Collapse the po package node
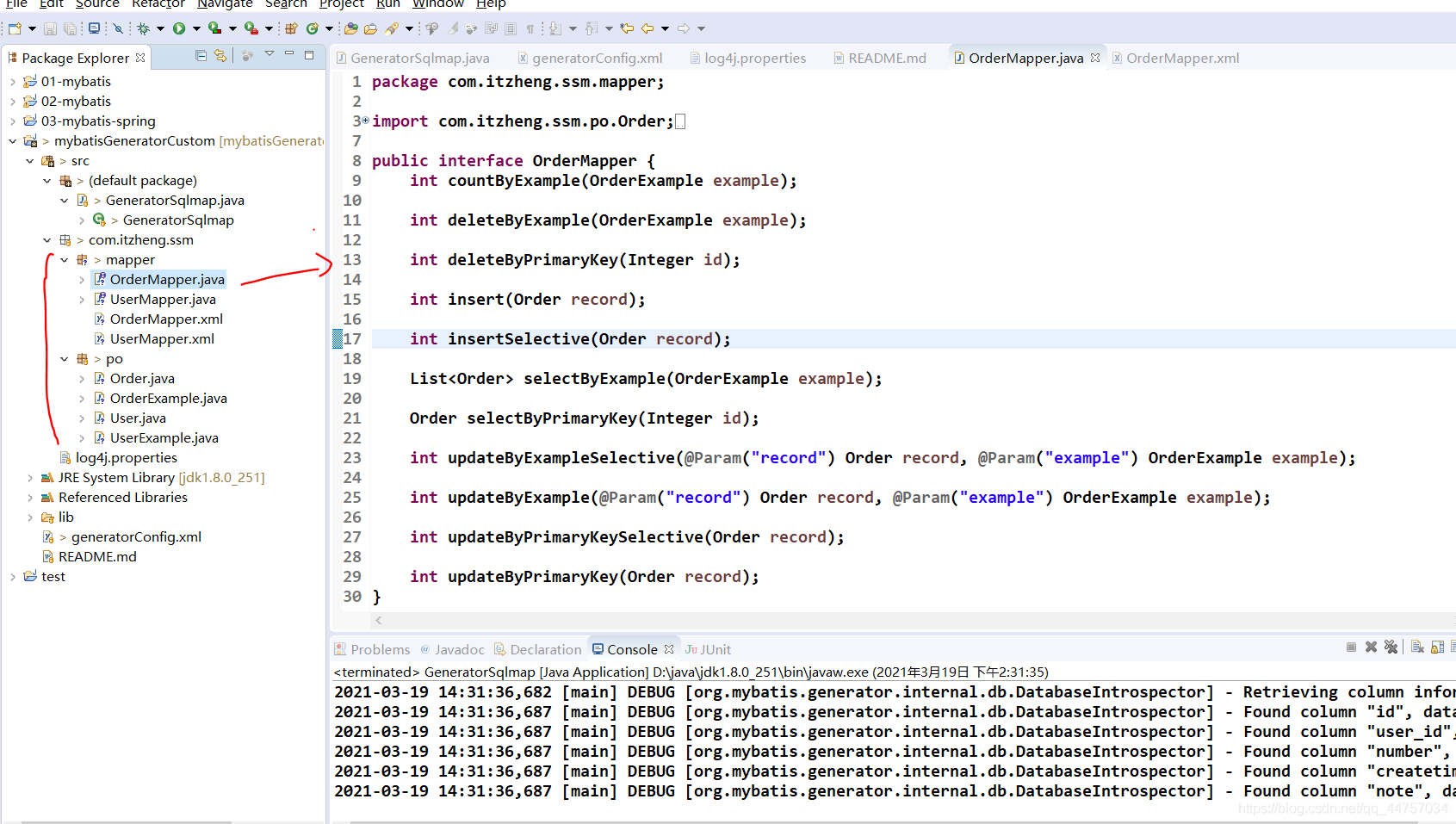The width and height of the screenshot is (1456, 824). point(64,359)
